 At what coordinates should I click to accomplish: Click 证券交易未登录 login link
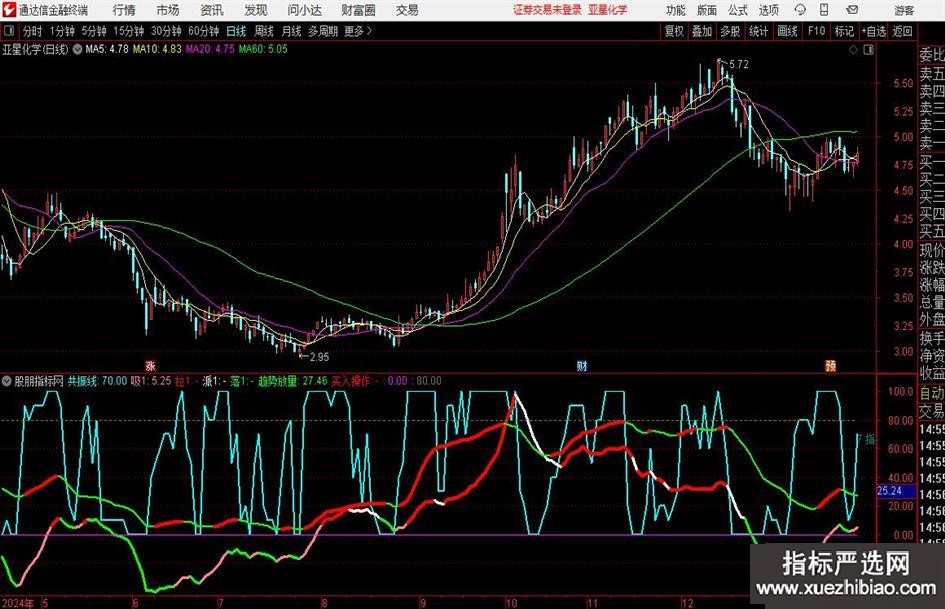tap(547, 10)
